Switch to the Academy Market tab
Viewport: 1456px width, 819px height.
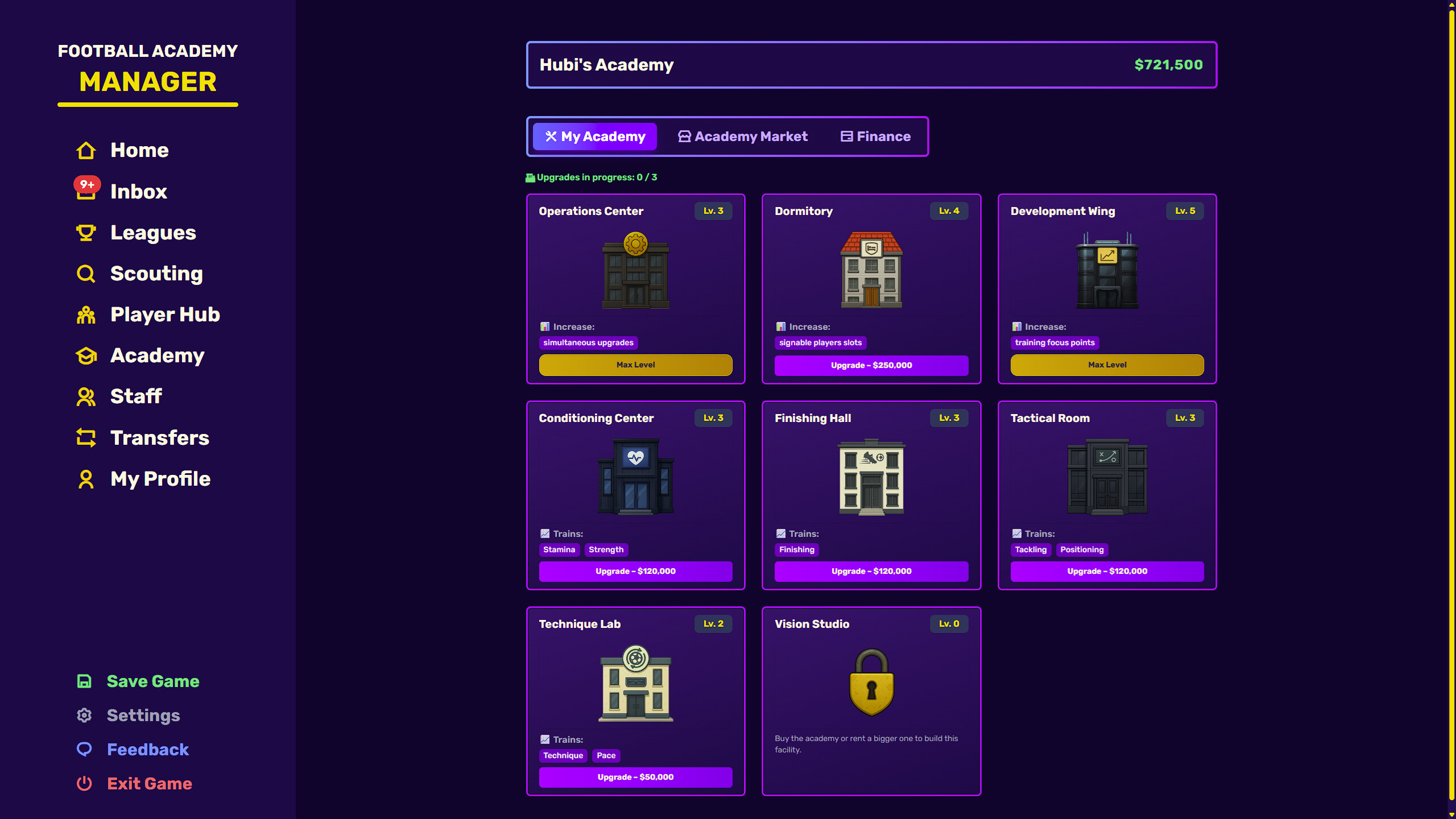[x=743, y=136]
